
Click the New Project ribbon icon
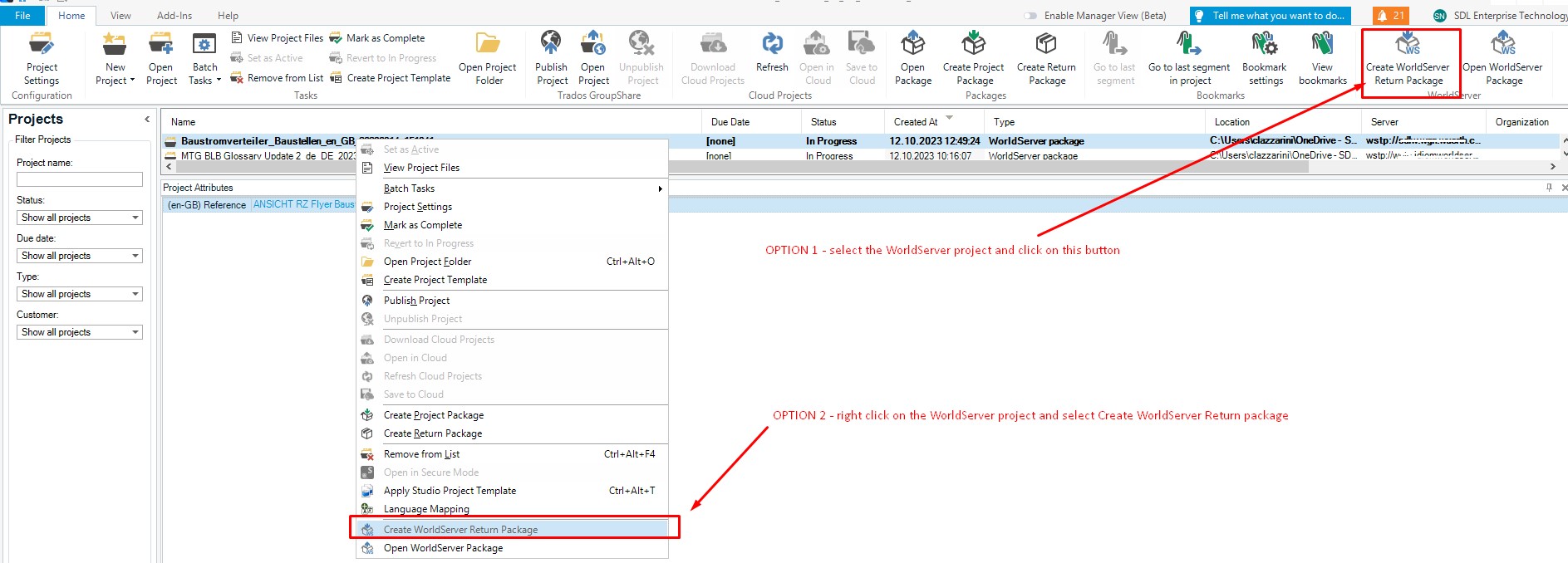click(x=115, y=43)
